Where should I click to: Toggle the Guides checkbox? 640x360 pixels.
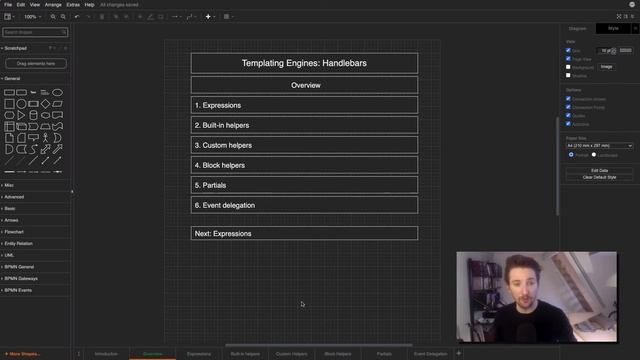pyautogui.click(x=568, y=116)
